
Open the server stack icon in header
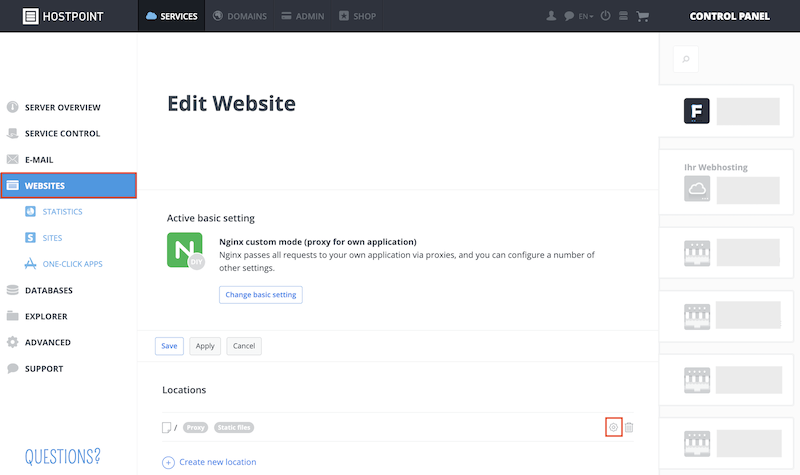click(x=623, y=16)
